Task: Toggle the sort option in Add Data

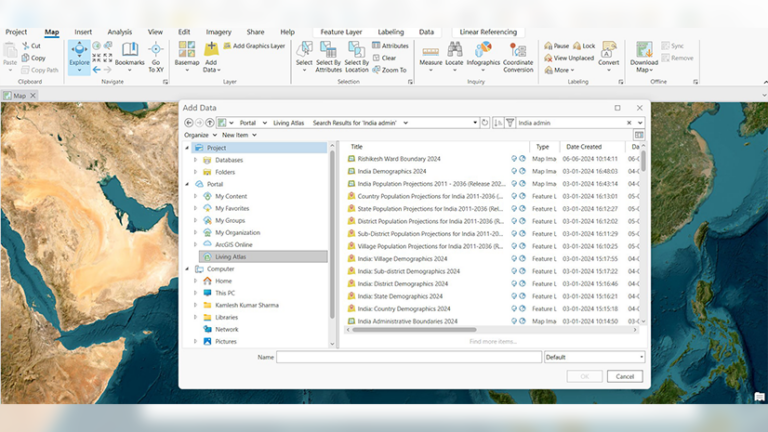Action: pos(498,122)
